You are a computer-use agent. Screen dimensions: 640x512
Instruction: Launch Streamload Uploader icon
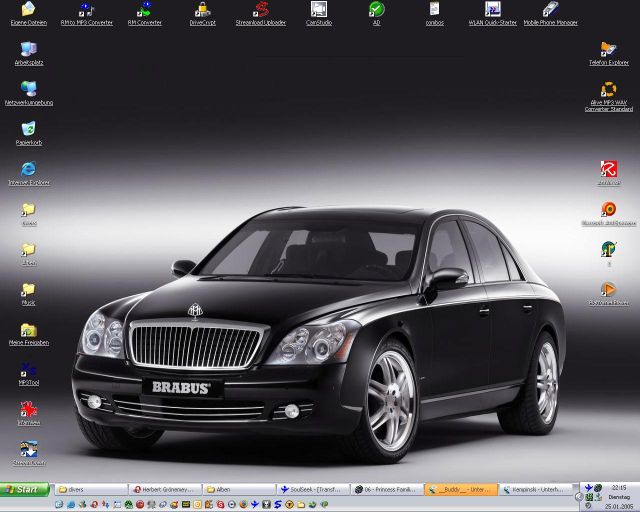[260, 11]
